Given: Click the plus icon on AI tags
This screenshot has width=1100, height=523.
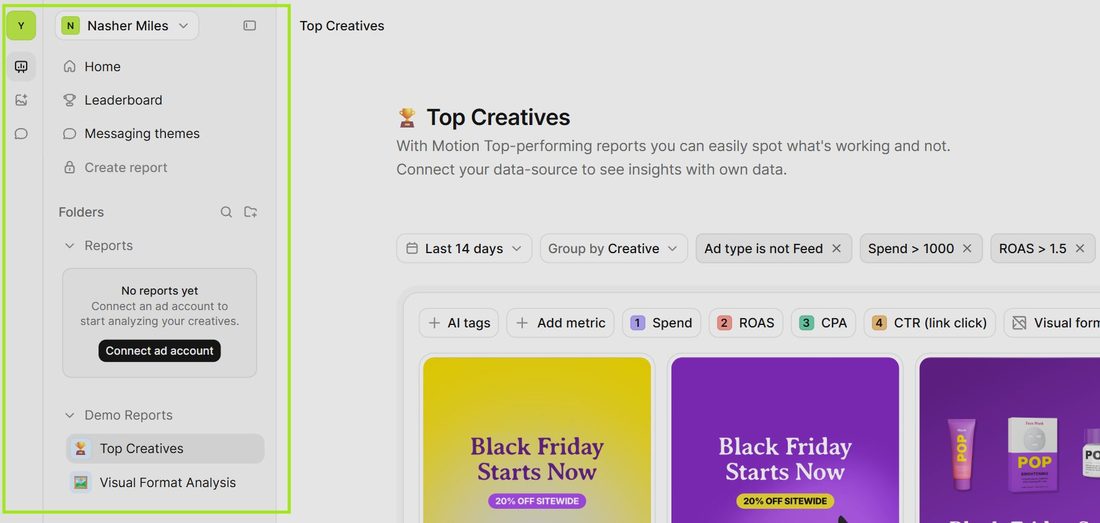Looking at the screenshot, I should [x=434, y=323].
